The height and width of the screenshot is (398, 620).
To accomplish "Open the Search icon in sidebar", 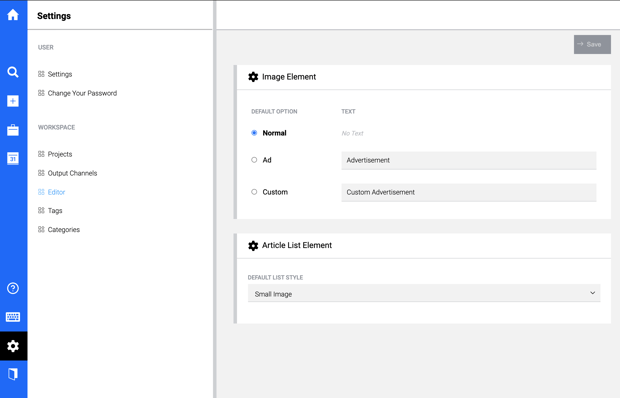I will [x=13, y=72].
